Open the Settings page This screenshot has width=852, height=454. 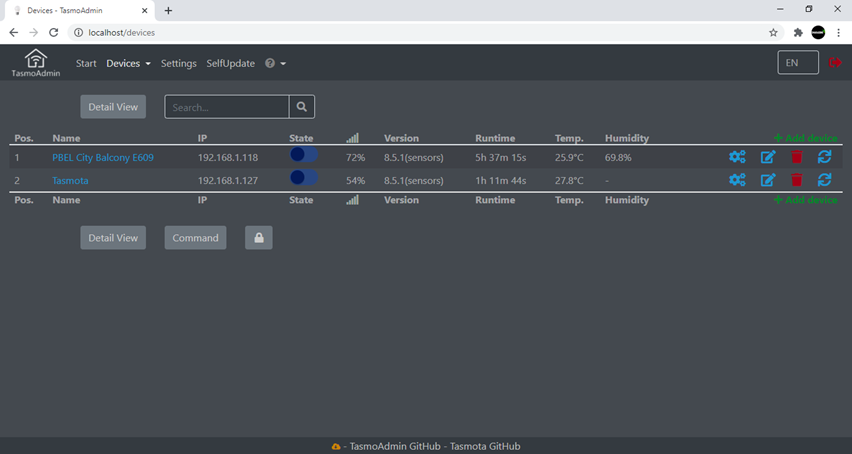(179, 64)
